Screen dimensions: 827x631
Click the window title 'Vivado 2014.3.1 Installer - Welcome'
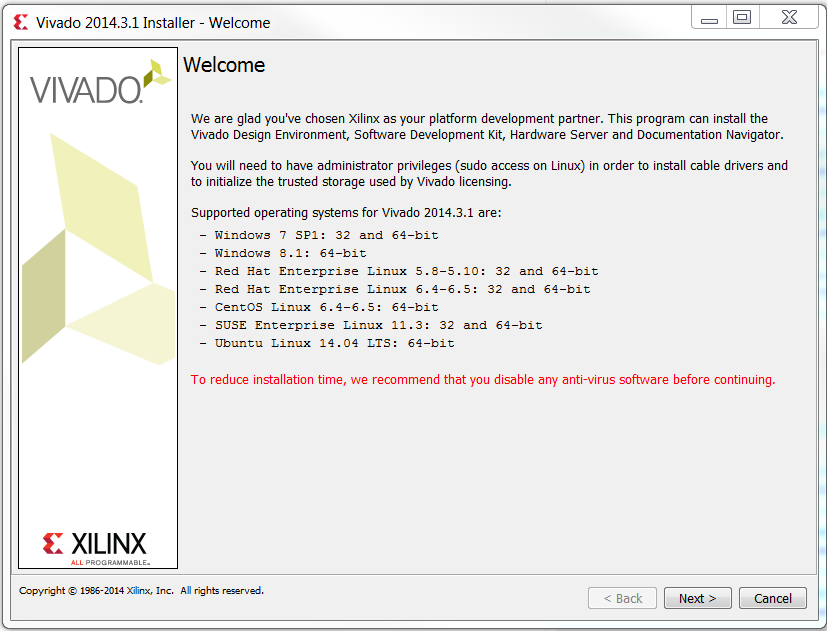click(x=153, y=23)
